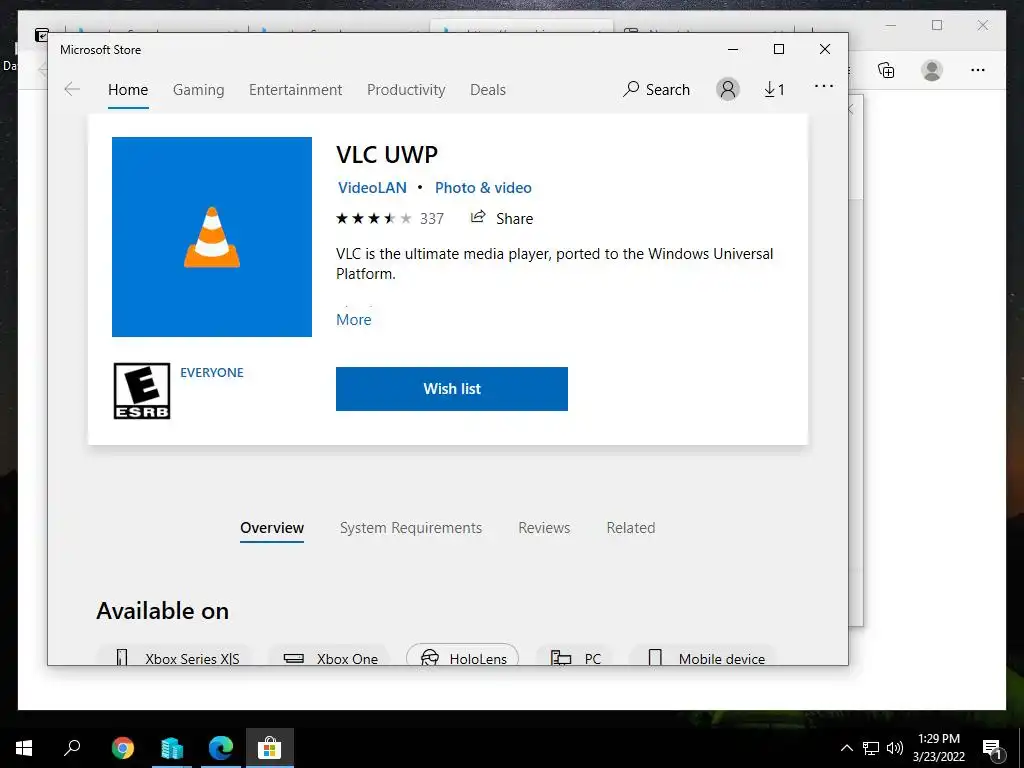Open clock showing 1:29 PM
Viewport: 1024px width, 768px height.
click(x=938, y=748)
